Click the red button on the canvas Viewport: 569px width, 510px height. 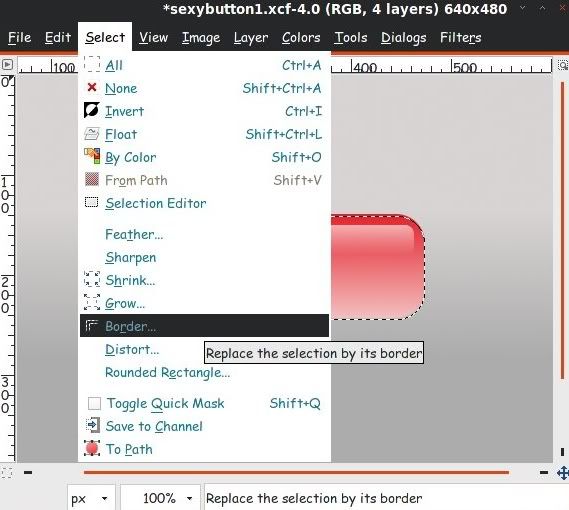point(377,267)
